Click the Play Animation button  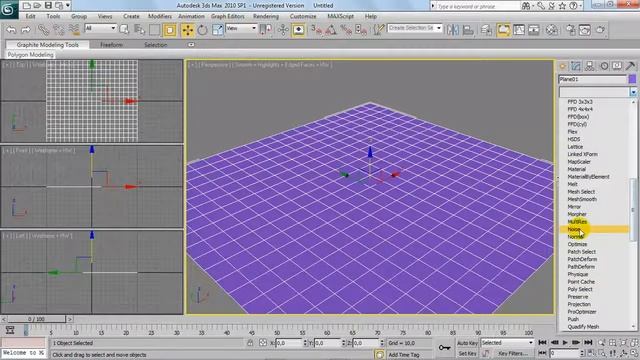point(565,343)
